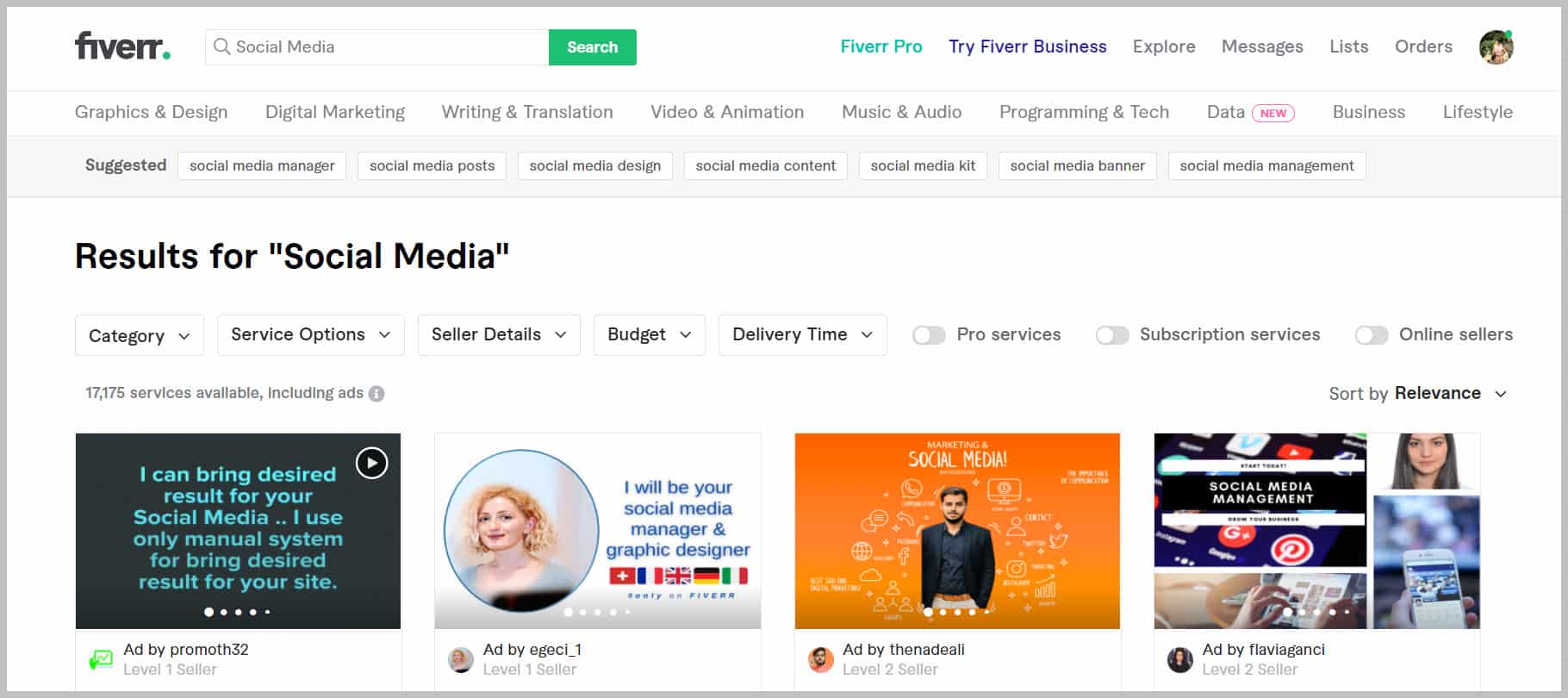The height and width of the screenshot is (698, 1568).
Task: Go to Messages
Action: tap(1262, 47)
